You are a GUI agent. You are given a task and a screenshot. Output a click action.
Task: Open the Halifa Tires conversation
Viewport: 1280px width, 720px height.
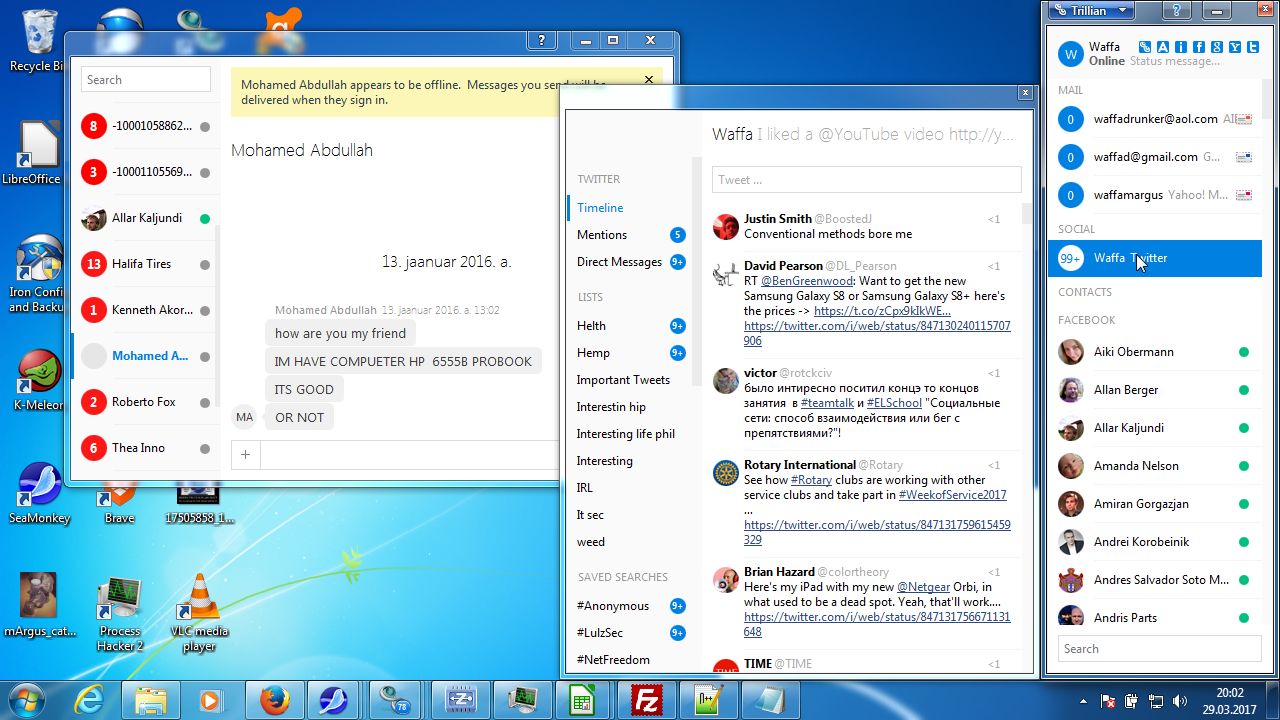coord(146,264)
